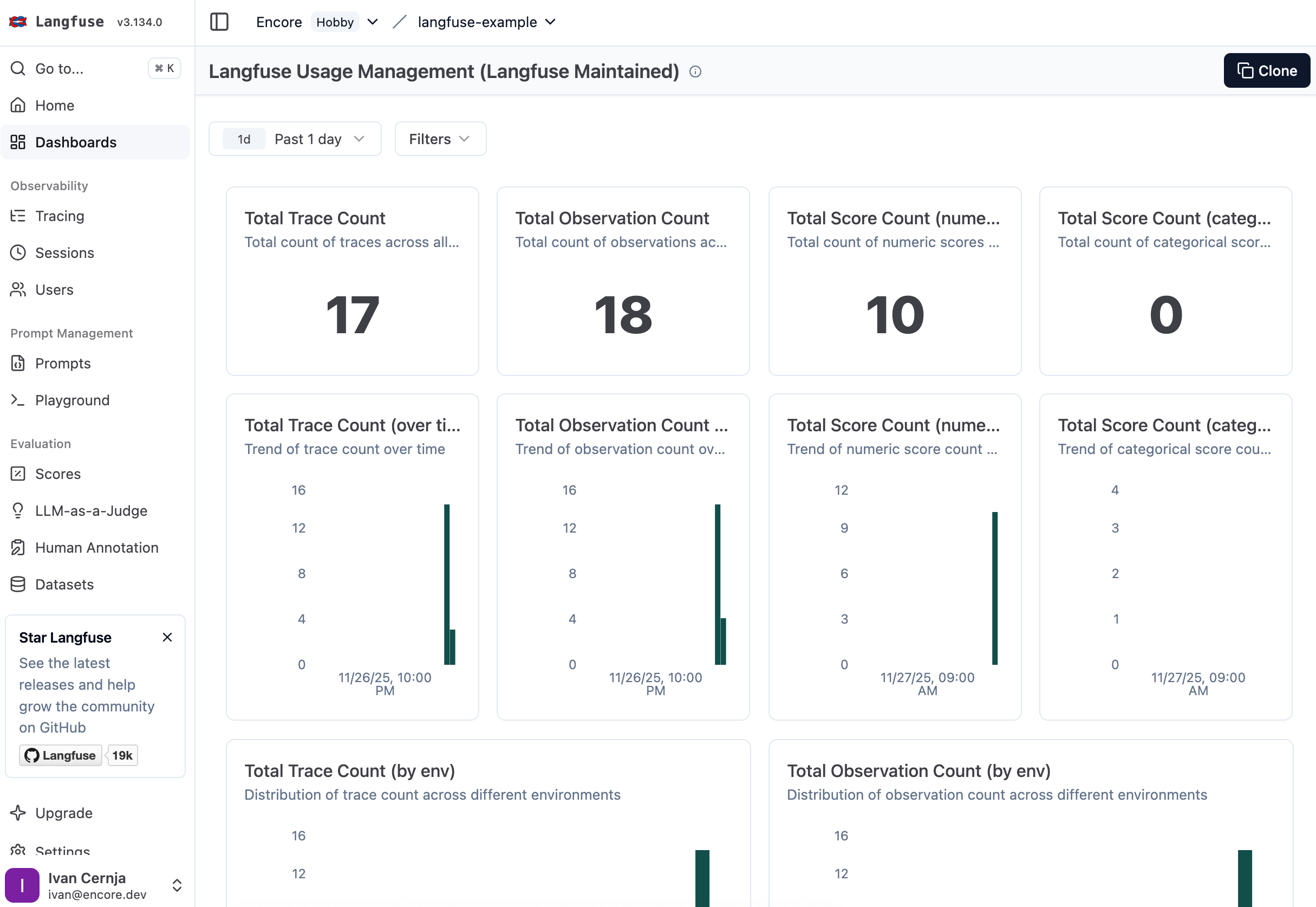
Task: Launch the Playground
Action: click(72, 400)
